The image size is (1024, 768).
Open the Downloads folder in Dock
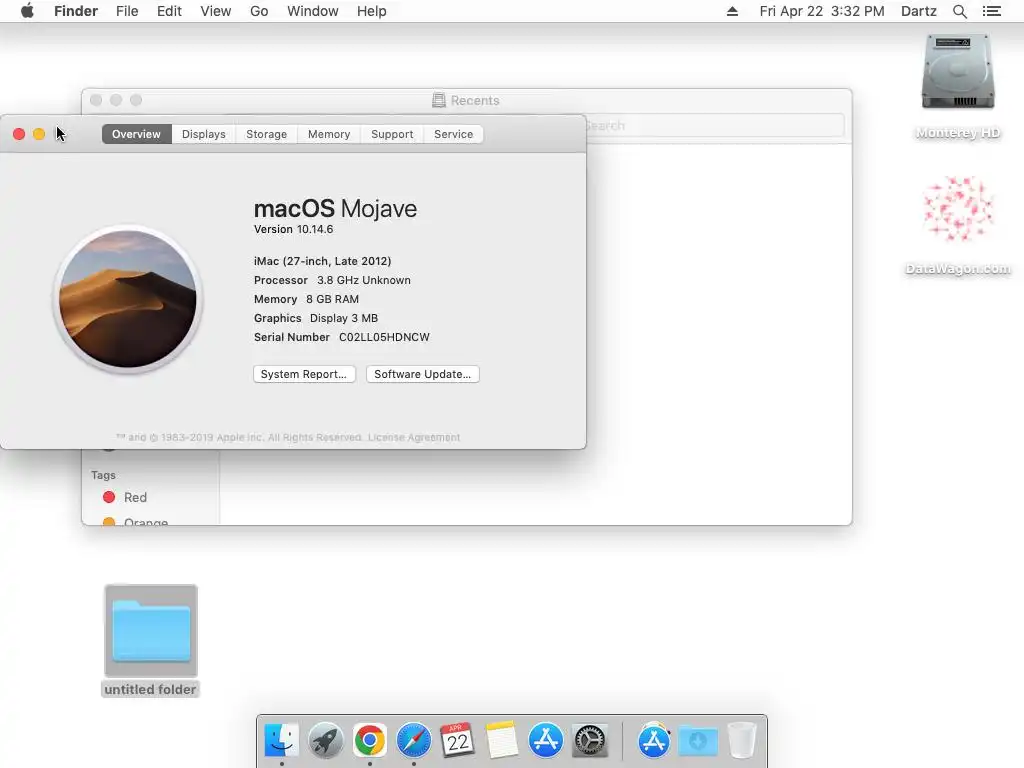(x=697, y=741)
